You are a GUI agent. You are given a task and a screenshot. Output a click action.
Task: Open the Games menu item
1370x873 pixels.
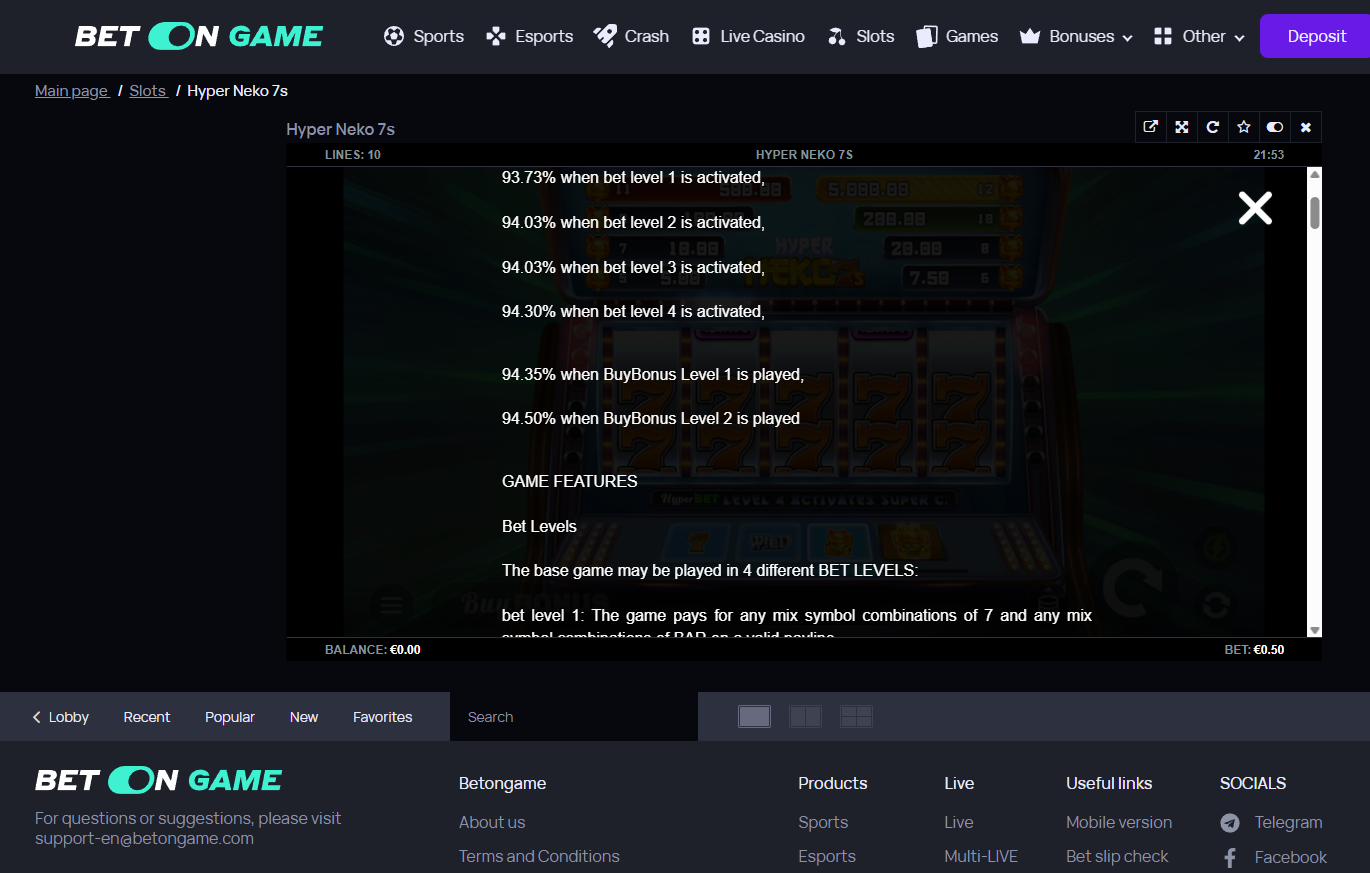(972, 36)
